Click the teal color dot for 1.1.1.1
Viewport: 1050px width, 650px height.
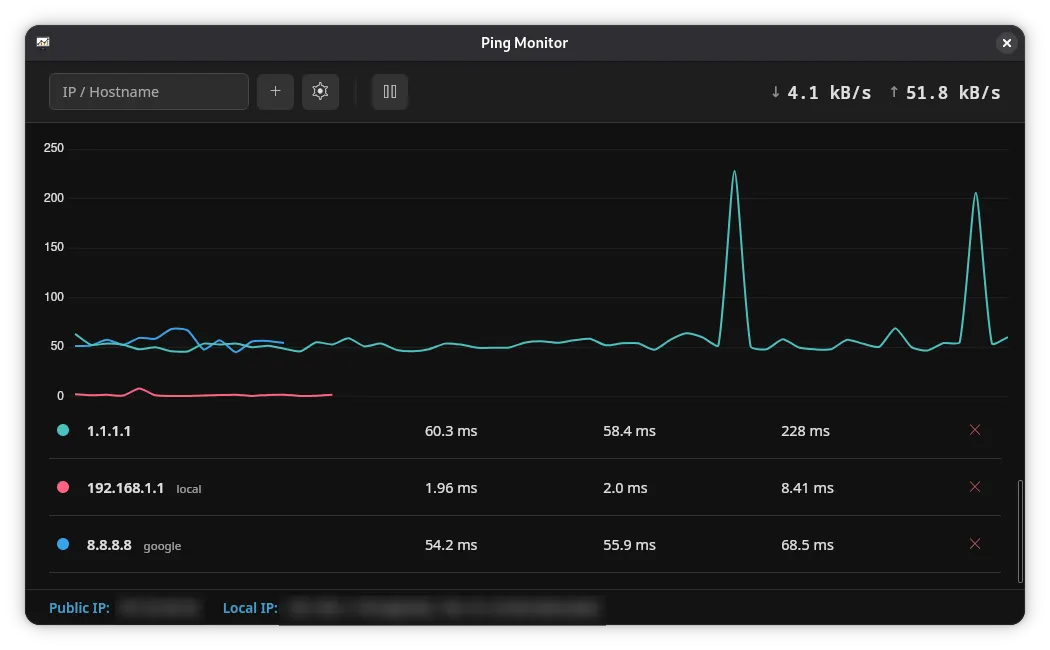pos(63,430)
